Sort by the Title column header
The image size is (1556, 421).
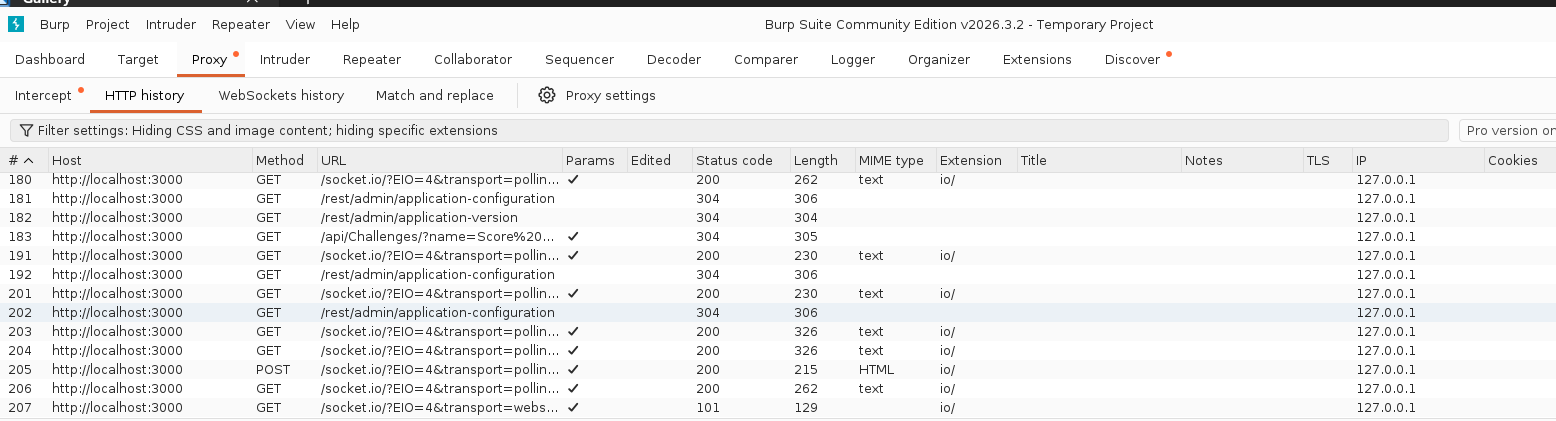coord(1098,160)
